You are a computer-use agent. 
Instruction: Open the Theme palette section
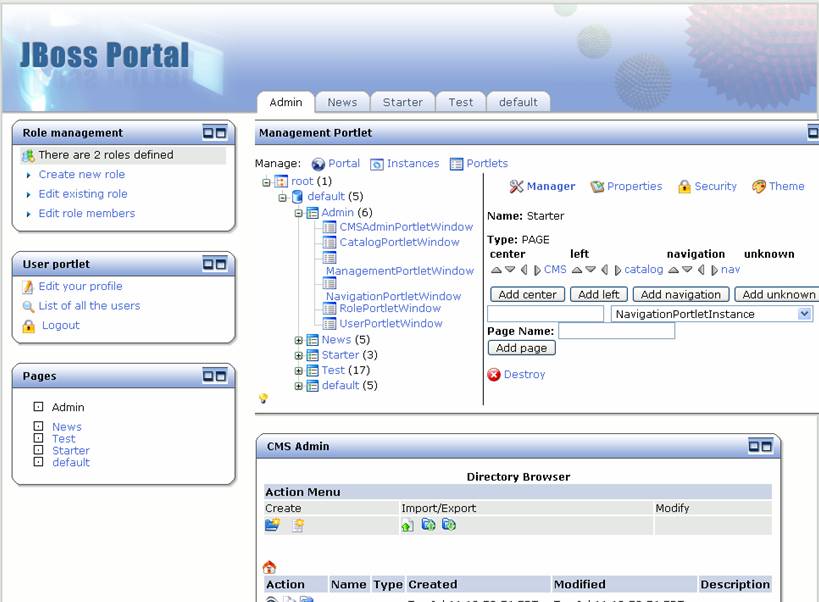[x=759, y=186]
